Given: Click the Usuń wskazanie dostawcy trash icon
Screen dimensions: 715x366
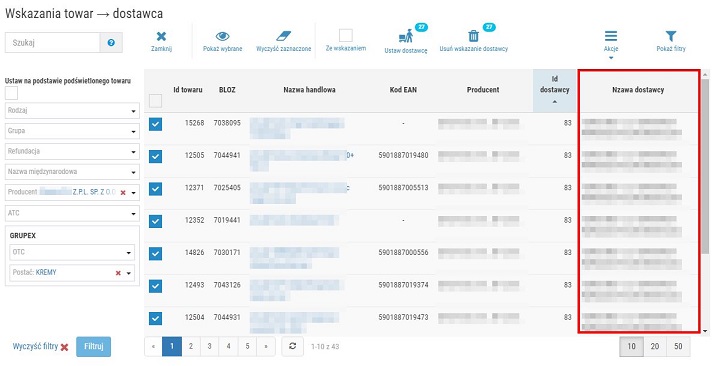Looking at the screenshot, I should pyautogui.click(x=474, y=36).
